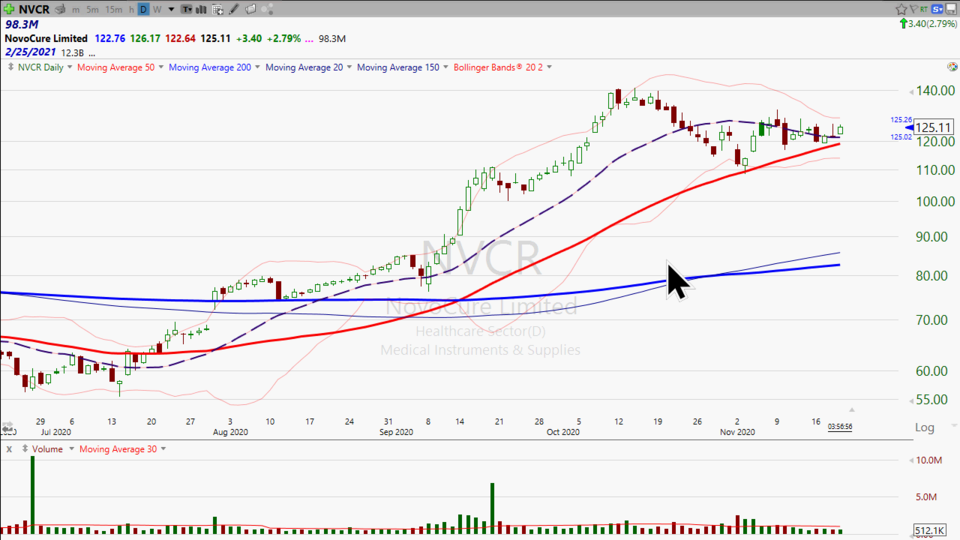The height and width of the screenshot is (540, 960).
Task: Toggle the star favorite icon
Action: point(901,9)
